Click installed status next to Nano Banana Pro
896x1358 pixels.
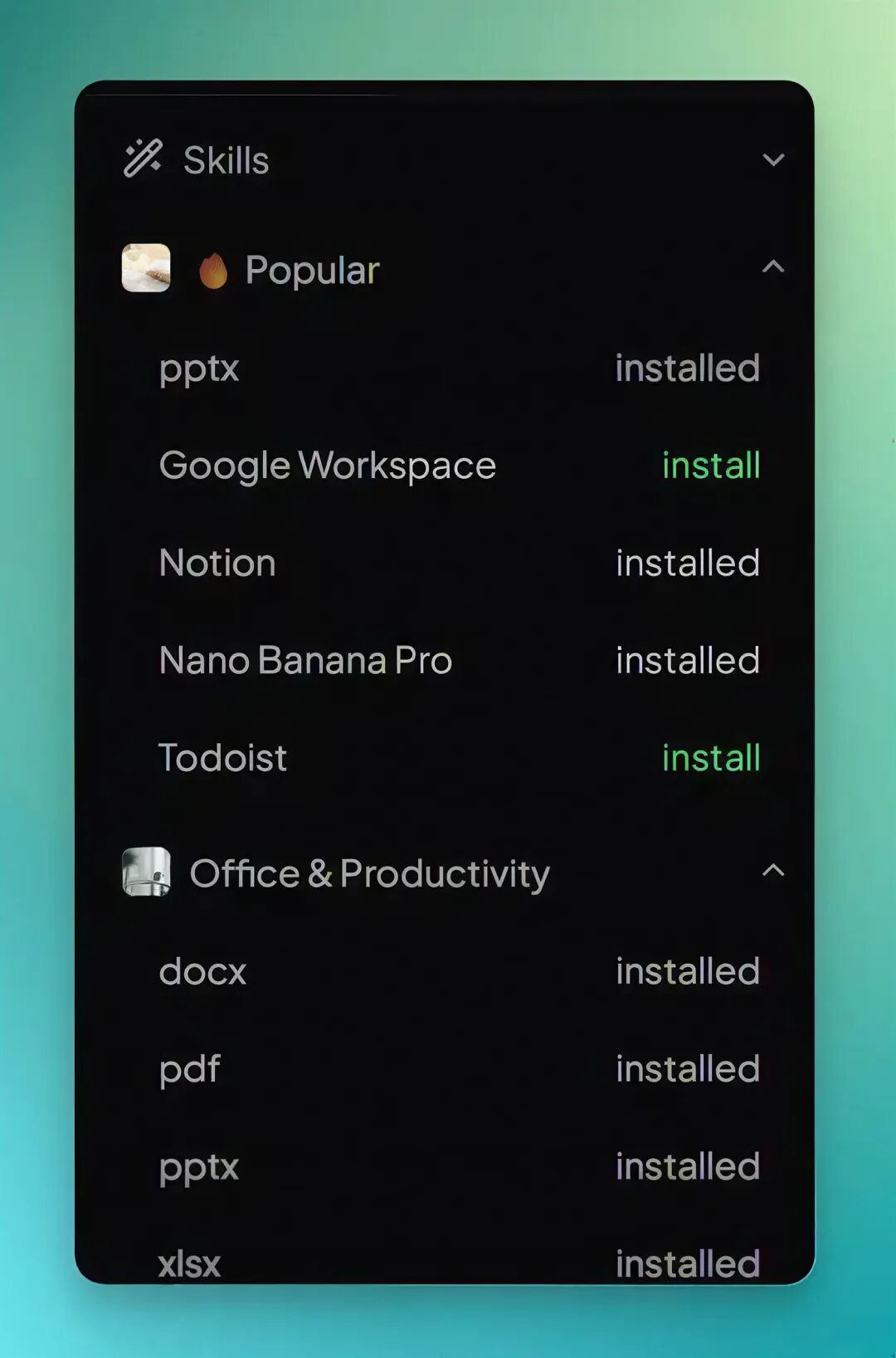point(688,660)
